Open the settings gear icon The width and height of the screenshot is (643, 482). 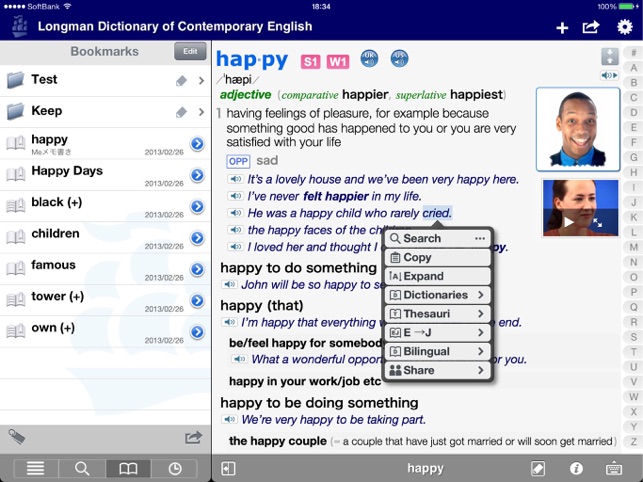point(625,27)
